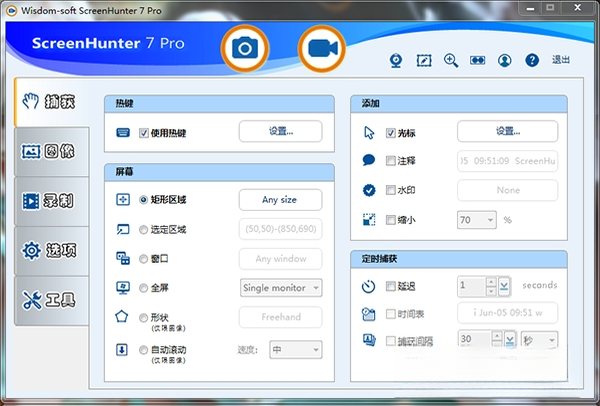Click the window capture icon
Image resolution: width=600 pixels, height=406 pixels.
click(123, 258)
